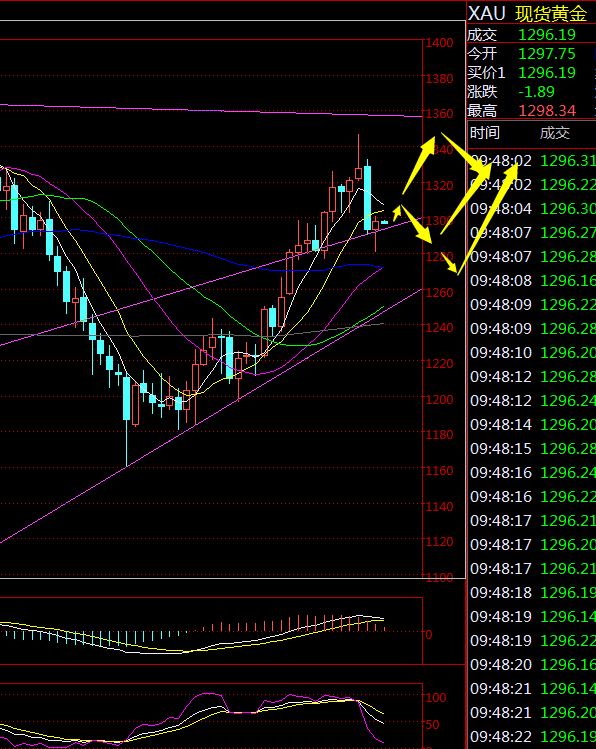Click the XAU symbol title
This screenshot has height=749, width=596.
click(486, 14)
